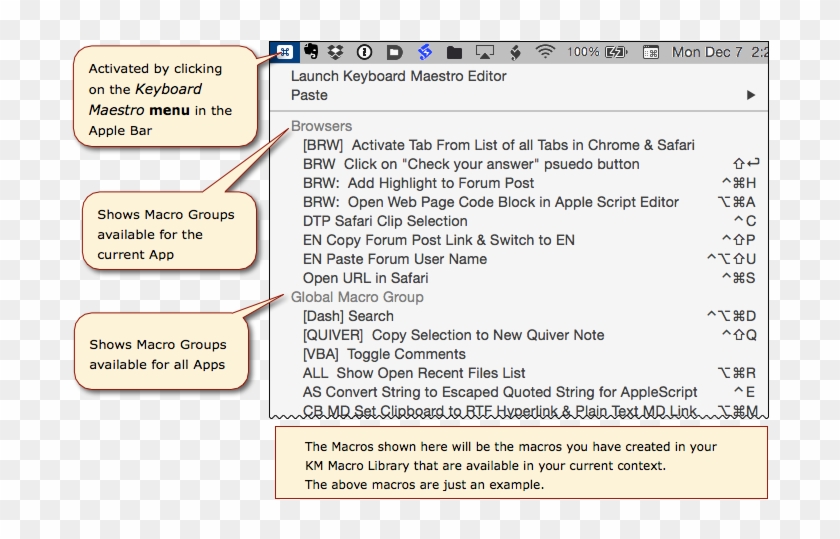Viewport: 840px width, 539px height.
Task: Select BRW: Add Highlight to Forum Post
Action: [x=418, y=183]
